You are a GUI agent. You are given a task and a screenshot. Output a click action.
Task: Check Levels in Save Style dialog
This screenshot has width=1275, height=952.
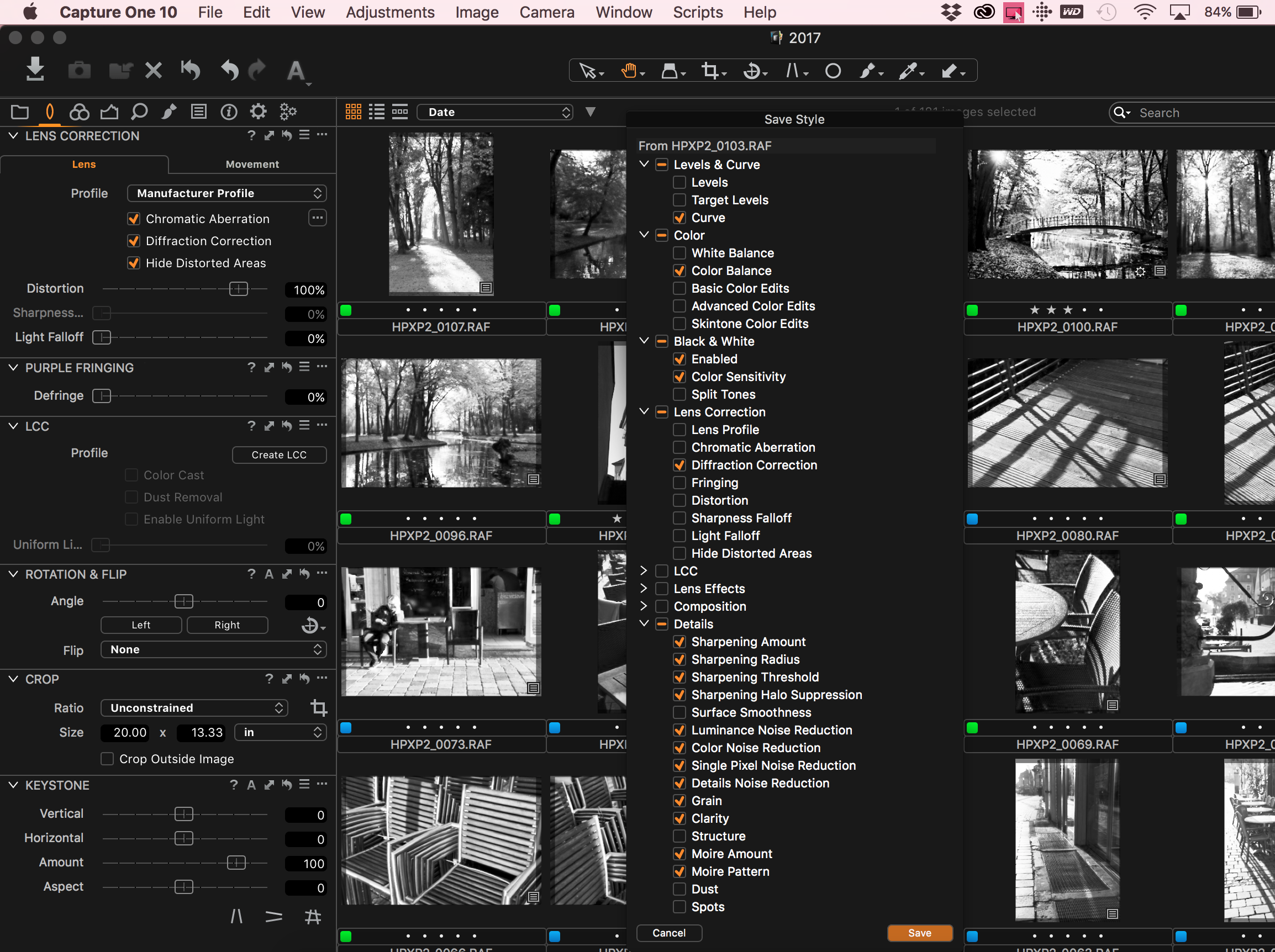679,182
